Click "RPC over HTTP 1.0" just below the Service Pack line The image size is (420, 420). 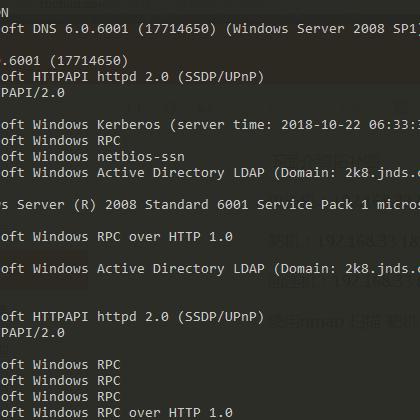coord(165,237)
